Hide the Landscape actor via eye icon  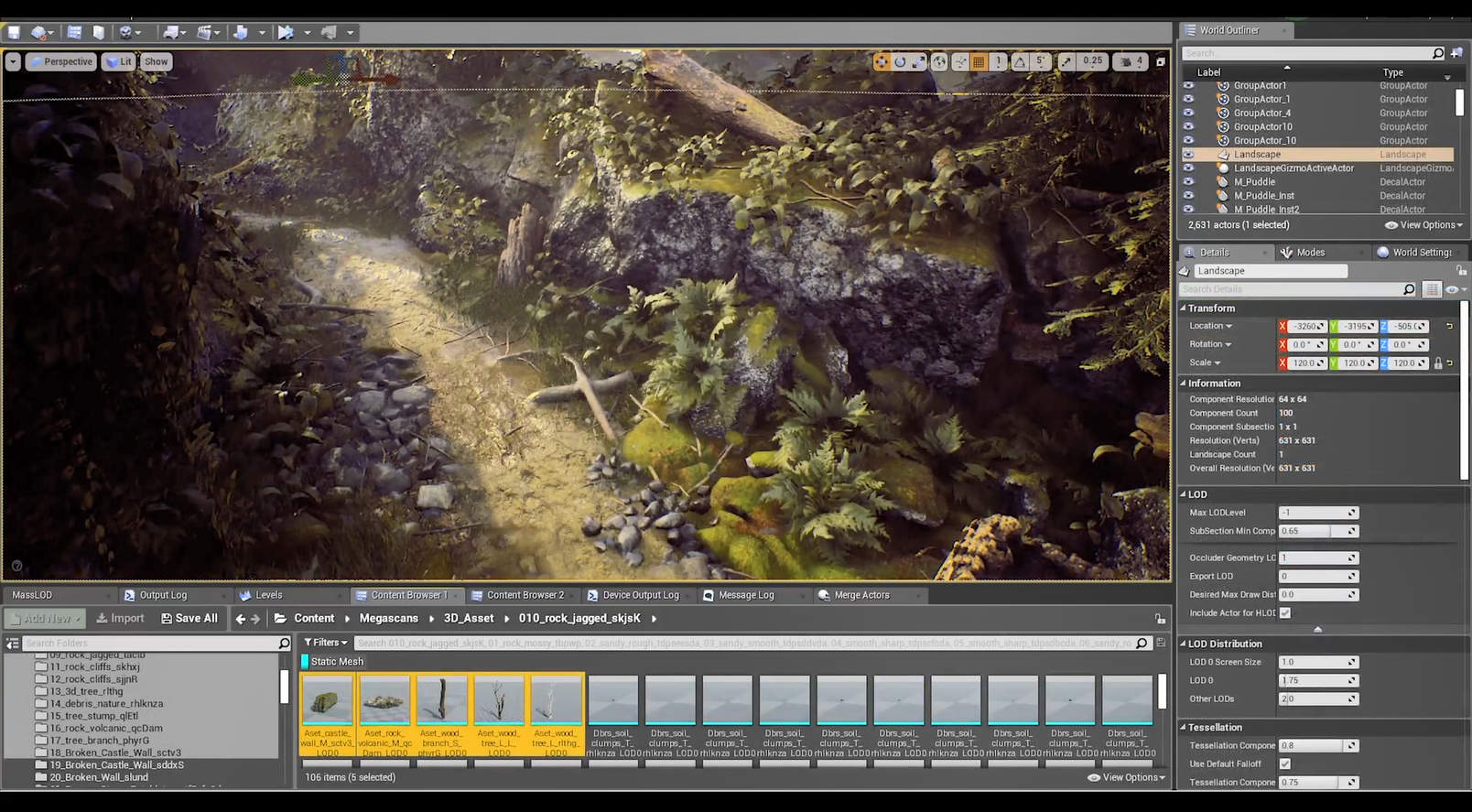pyautogui.click(x=1188, y=155)
